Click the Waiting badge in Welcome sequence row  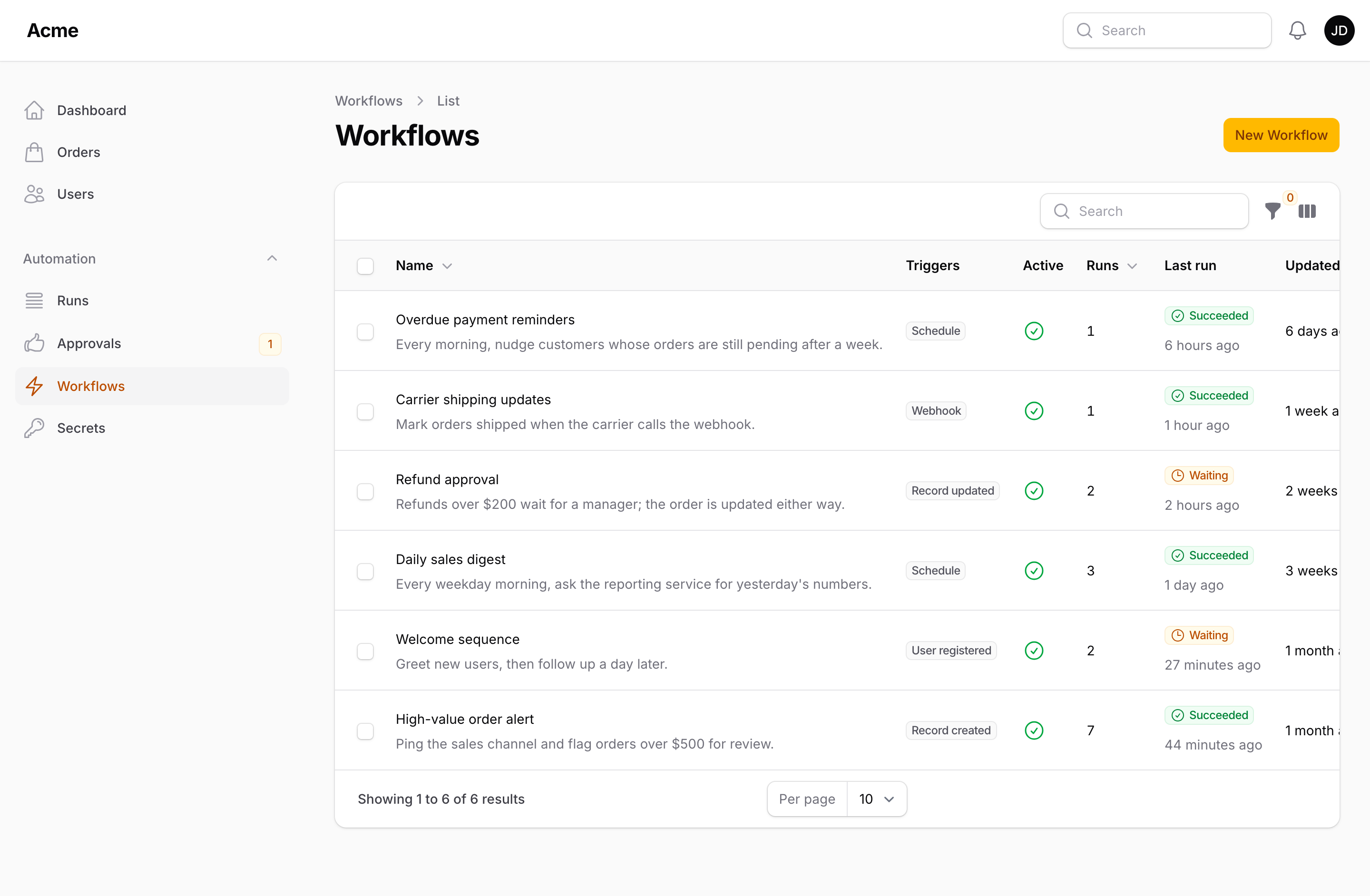1199,635
